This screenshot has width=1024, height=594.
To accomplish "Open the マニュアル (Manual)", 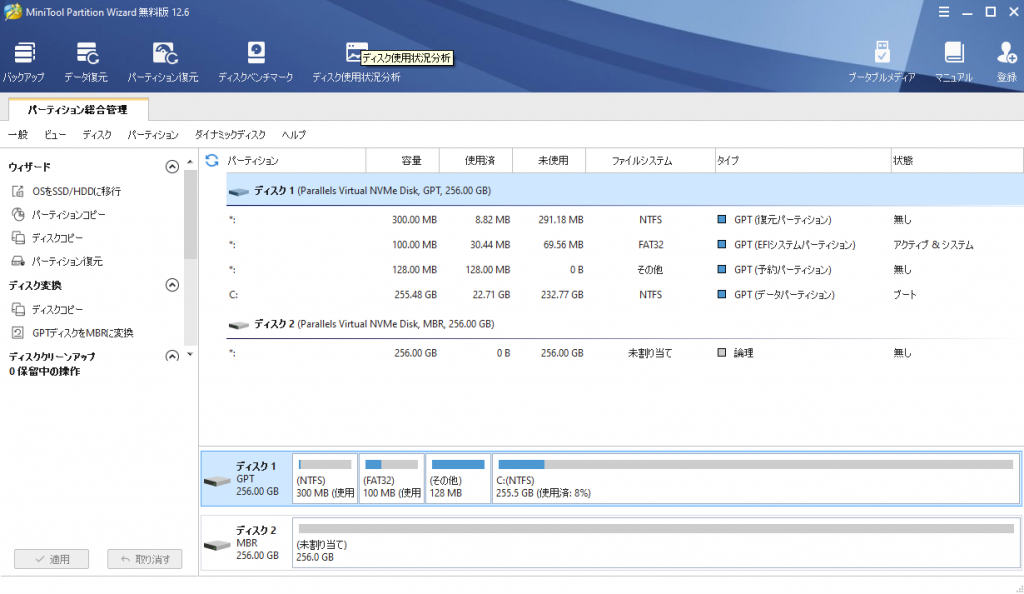I will [x=953, y=61].
